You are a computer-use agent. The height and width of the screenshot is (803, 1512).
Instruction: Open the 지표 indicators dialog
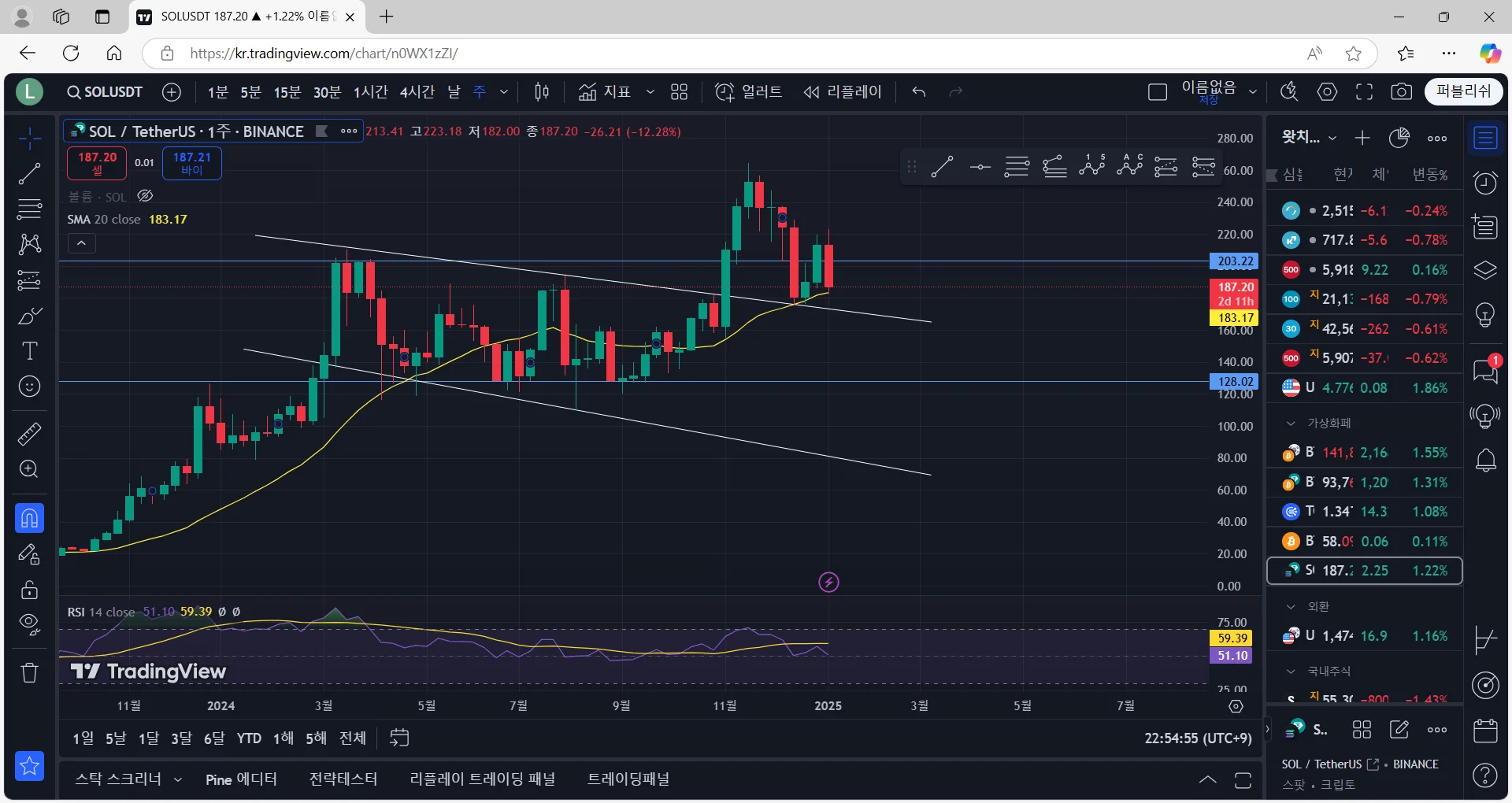click(605, 92)
